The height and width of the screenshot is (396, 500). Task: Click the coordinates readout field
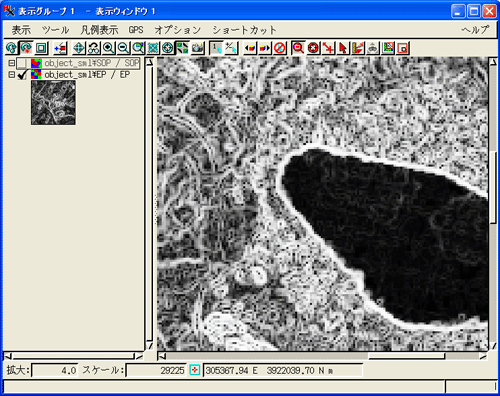coord(283,370)
